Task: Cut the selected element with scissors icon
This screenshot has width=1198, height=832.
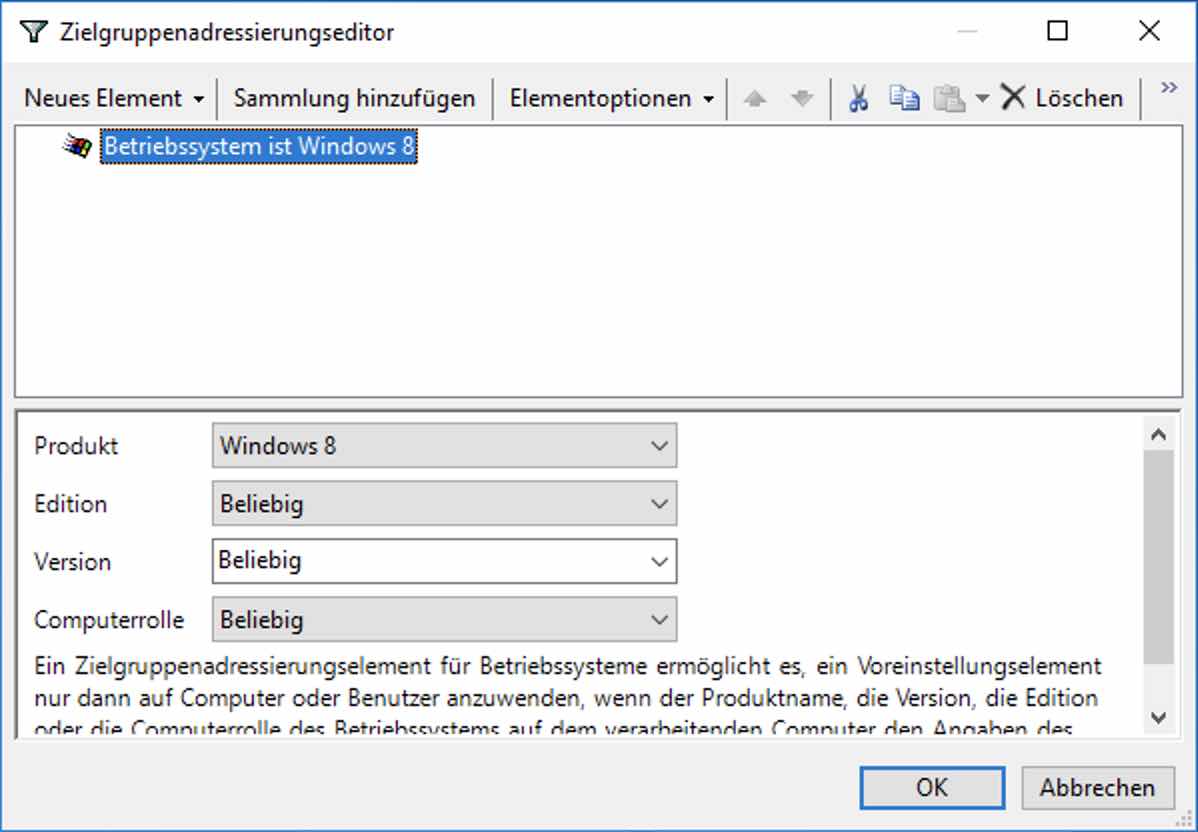Action: (x=859, y=99)
